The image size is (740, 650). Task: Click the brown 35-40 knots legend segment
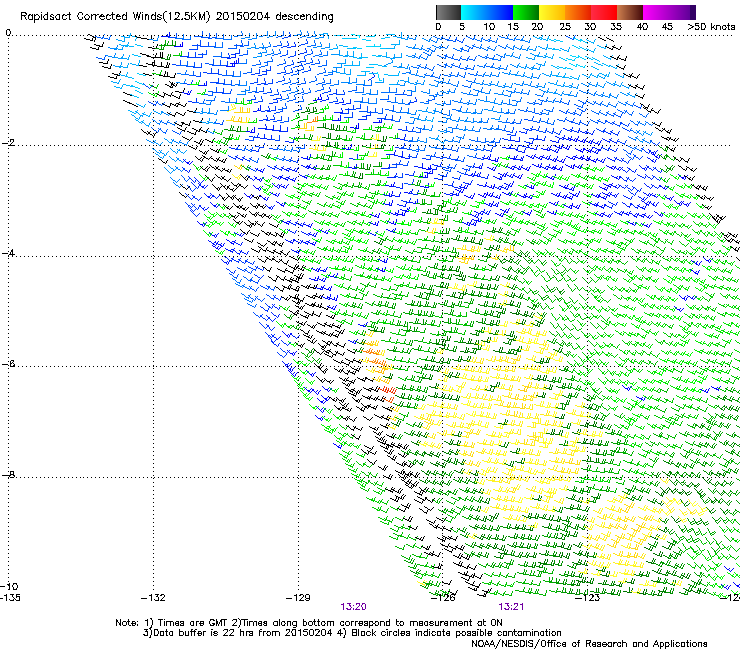(x=630, y=12)
